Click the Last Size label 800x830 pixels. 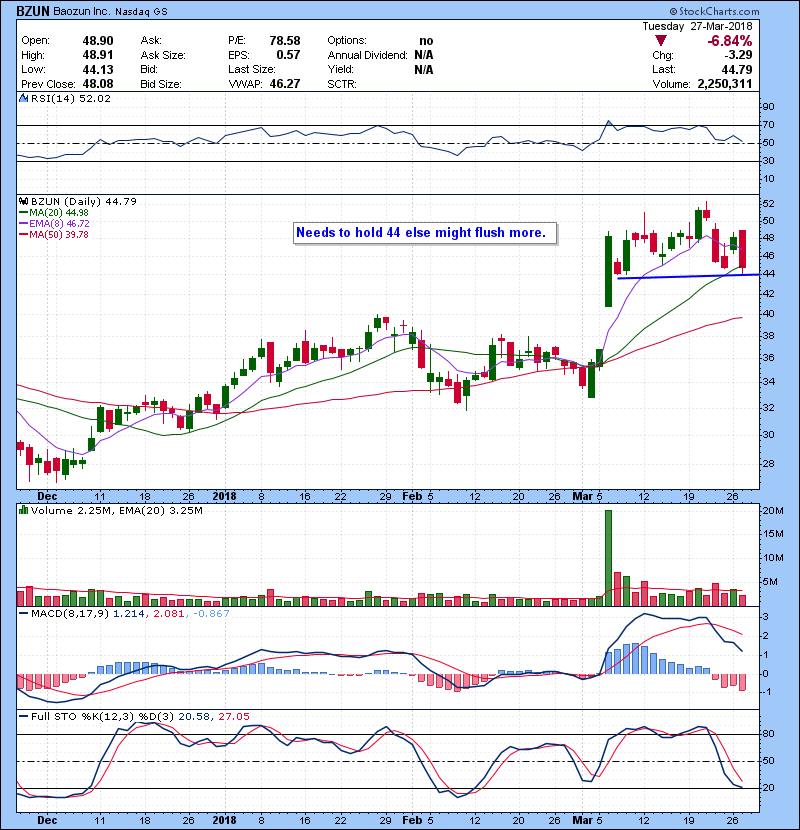pos(251,69)
